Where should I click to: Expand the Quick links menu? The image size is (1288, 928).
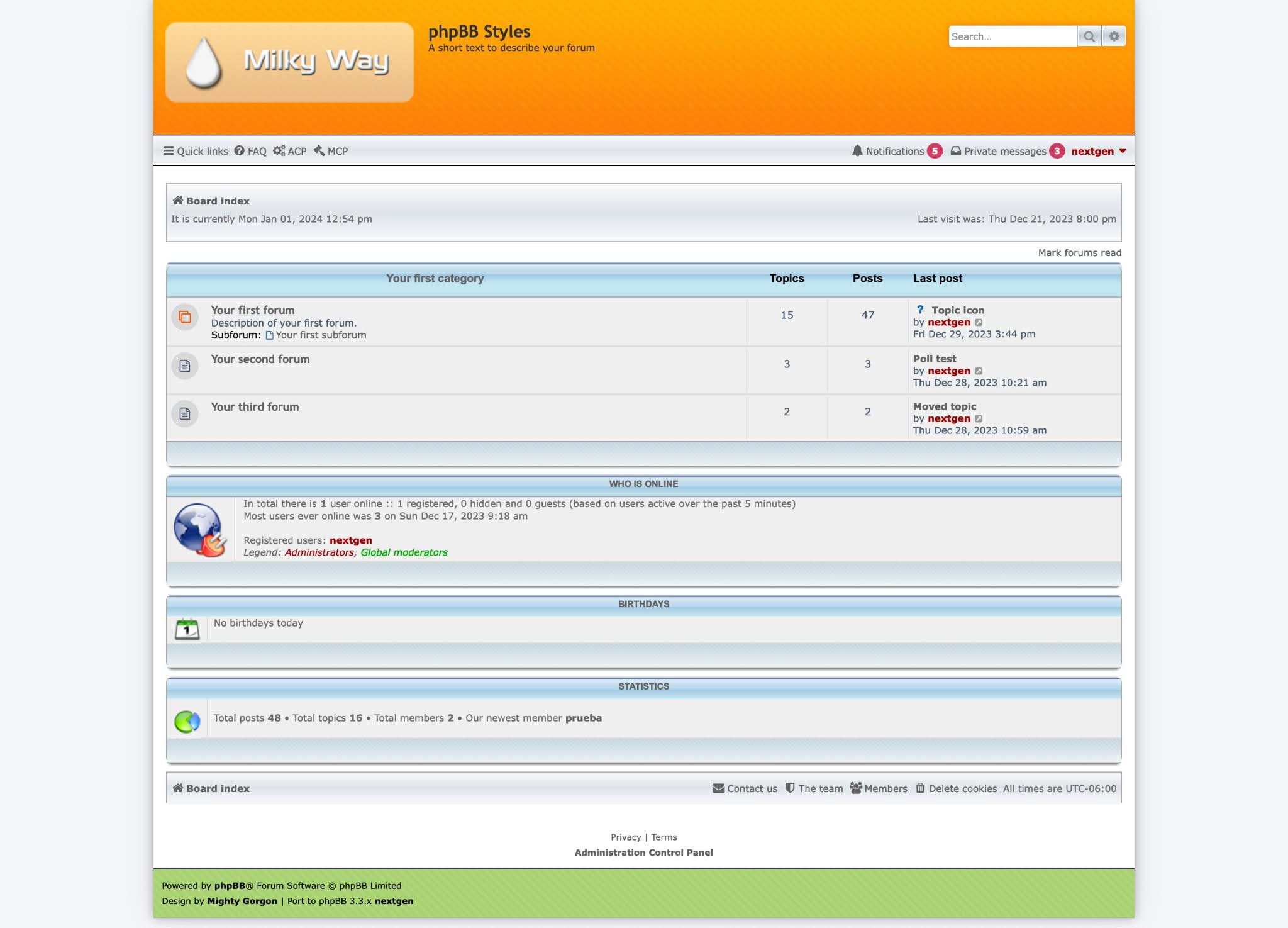coord(196,151)
